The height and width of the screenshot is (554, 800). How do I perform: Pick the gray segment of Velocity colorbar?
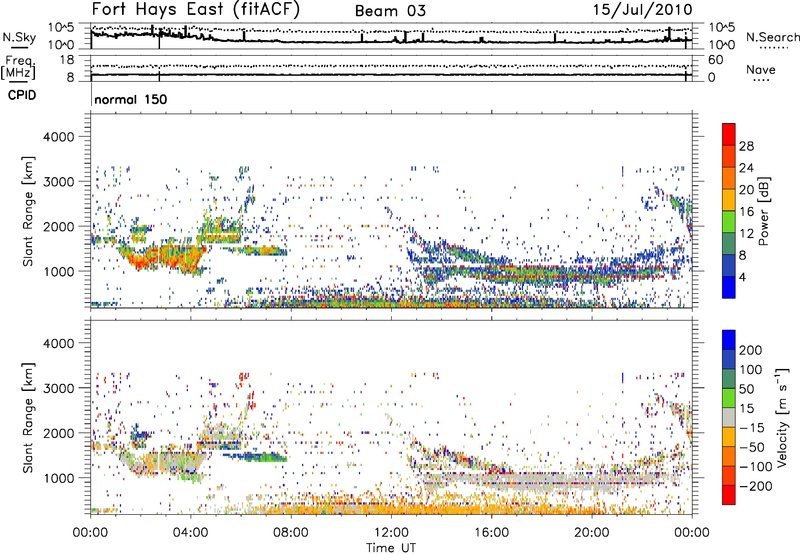tap(729, 417)
